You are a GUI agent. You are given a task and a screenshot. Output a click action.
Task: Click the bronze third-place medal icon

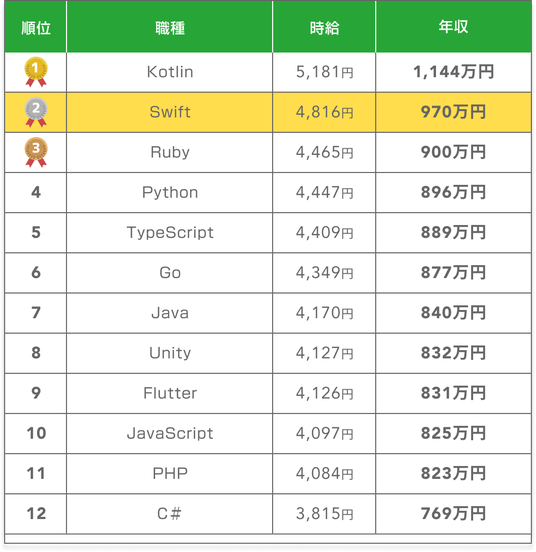point(36,152)
